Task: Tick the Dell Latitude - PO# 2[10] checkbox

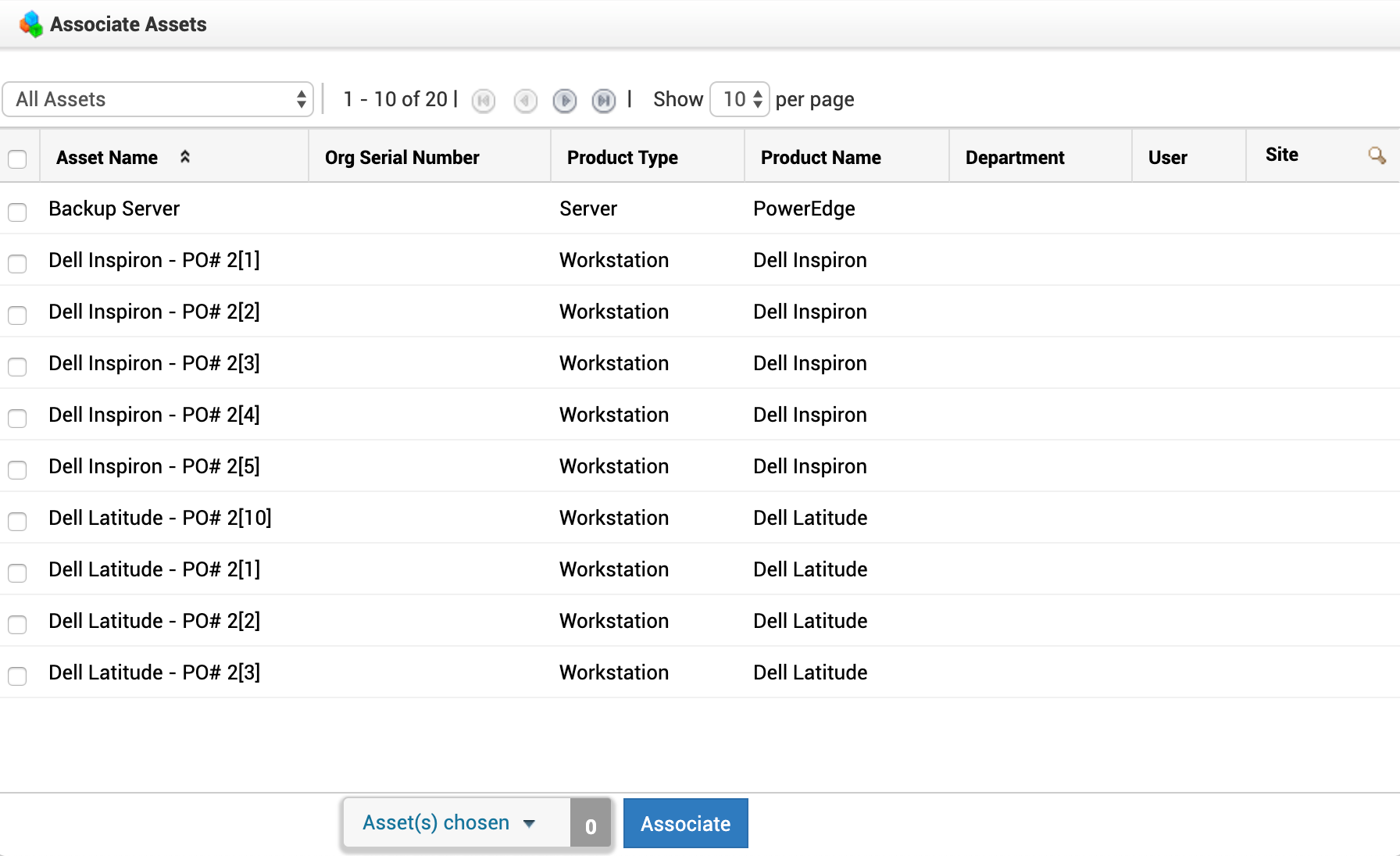Action: (17, 521)
